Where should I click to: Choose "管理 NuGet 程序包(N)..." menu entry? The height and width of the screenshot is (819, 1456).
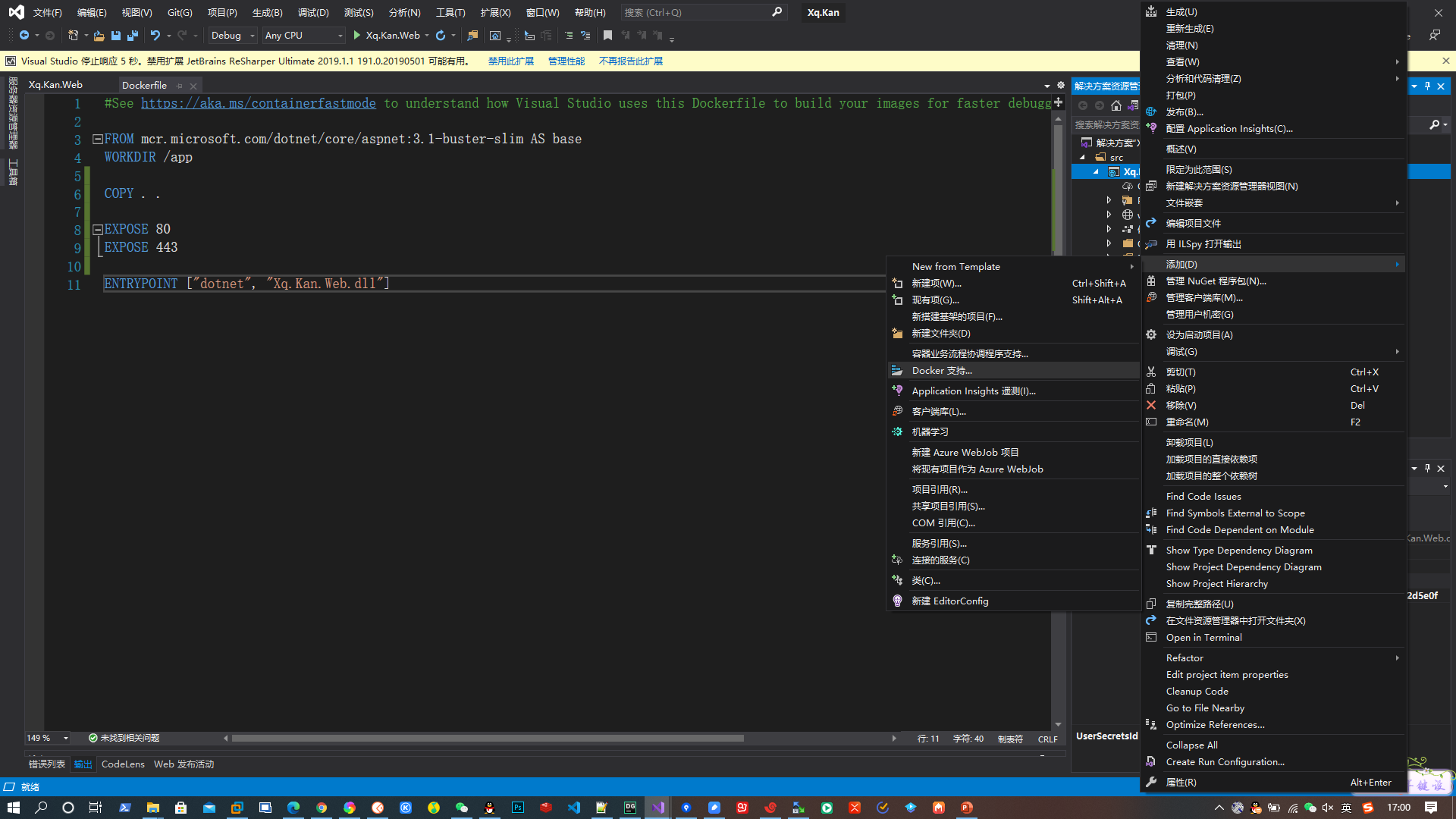(x=1216, y=281)
